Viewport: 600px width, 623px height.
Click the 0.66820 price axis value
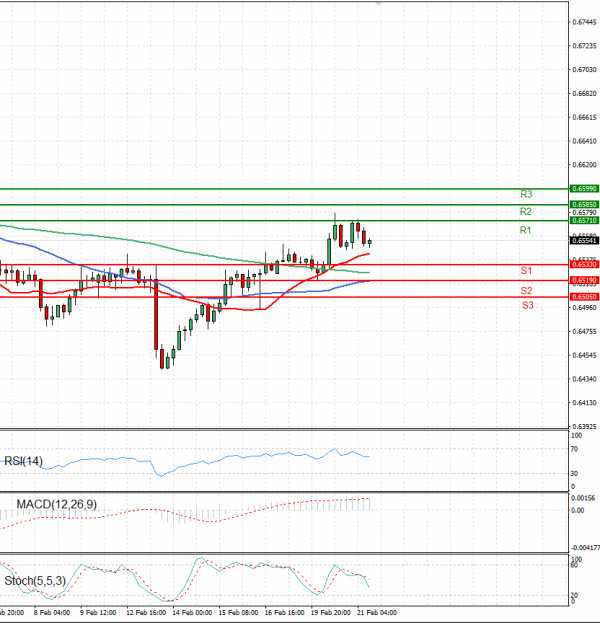click(584, 94)
